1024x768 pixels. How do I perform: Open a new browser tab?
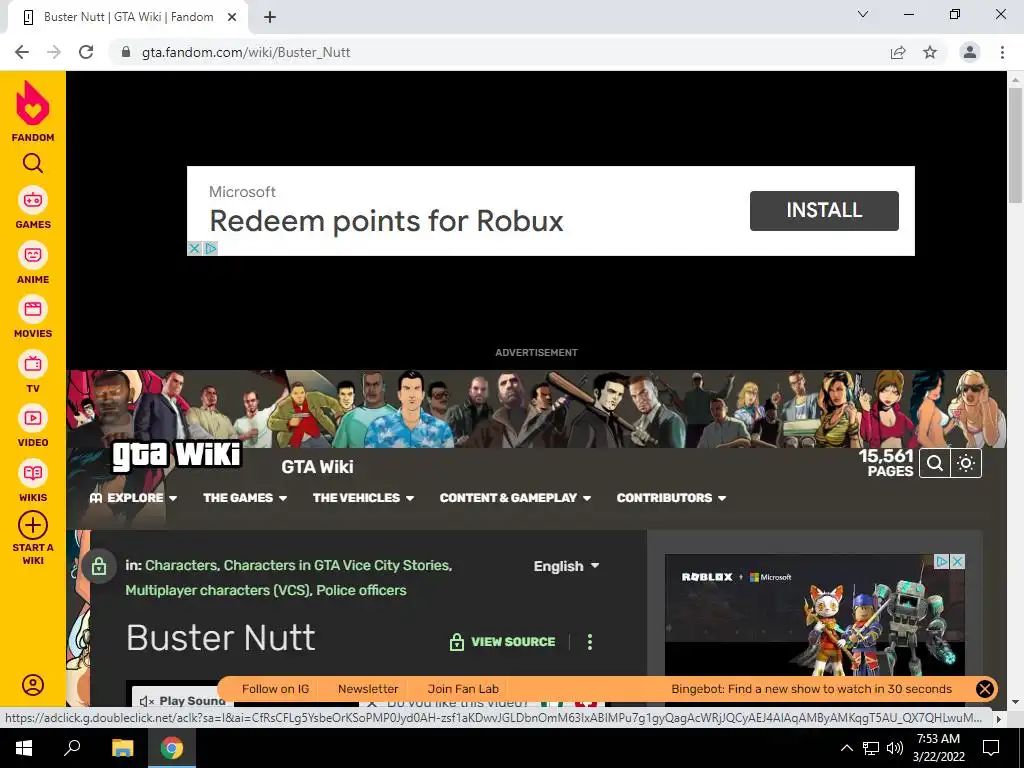(270, 17)
